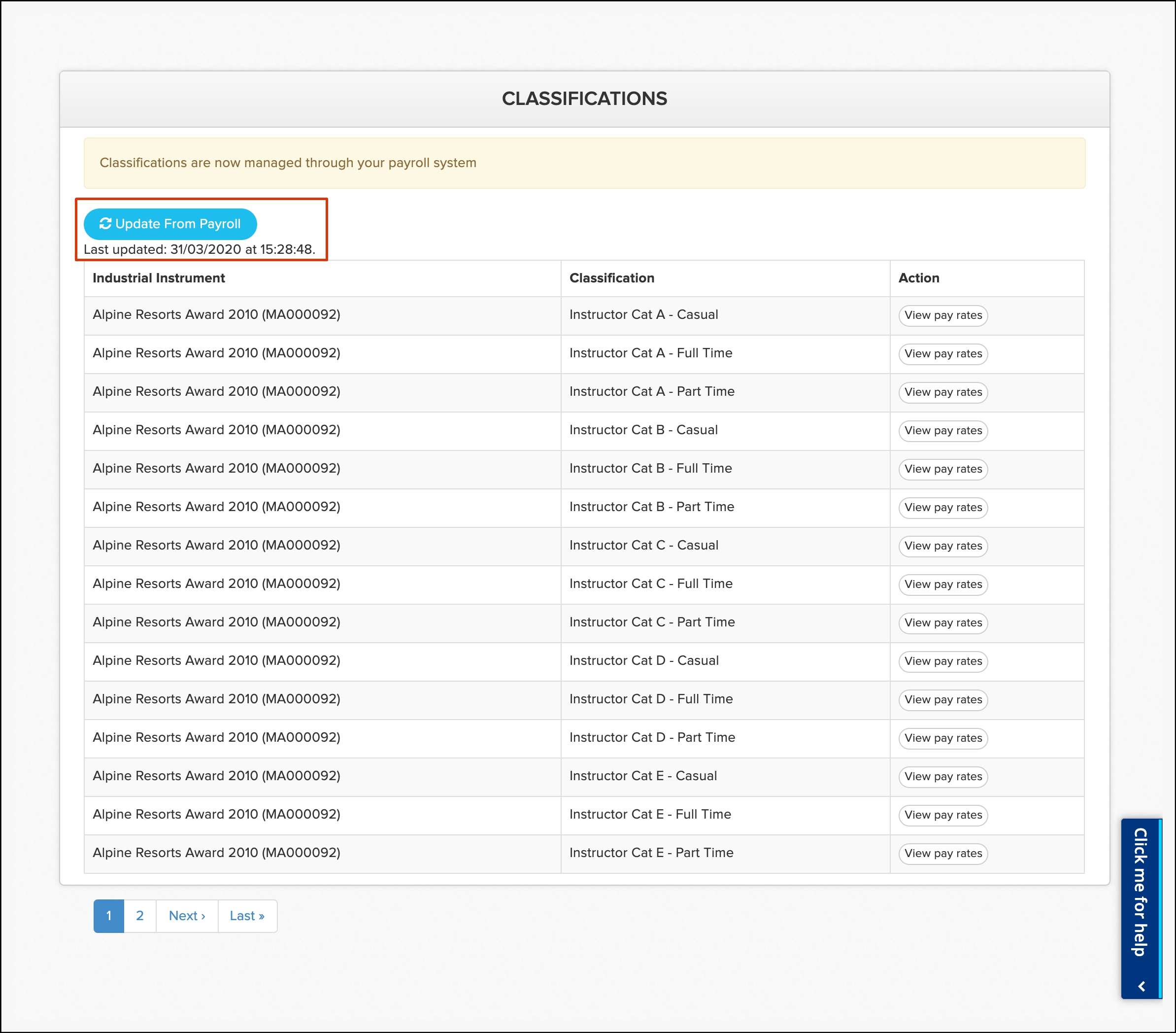Jump to the Last page
1176x1033 pixels.
click(x=247, y=916)
